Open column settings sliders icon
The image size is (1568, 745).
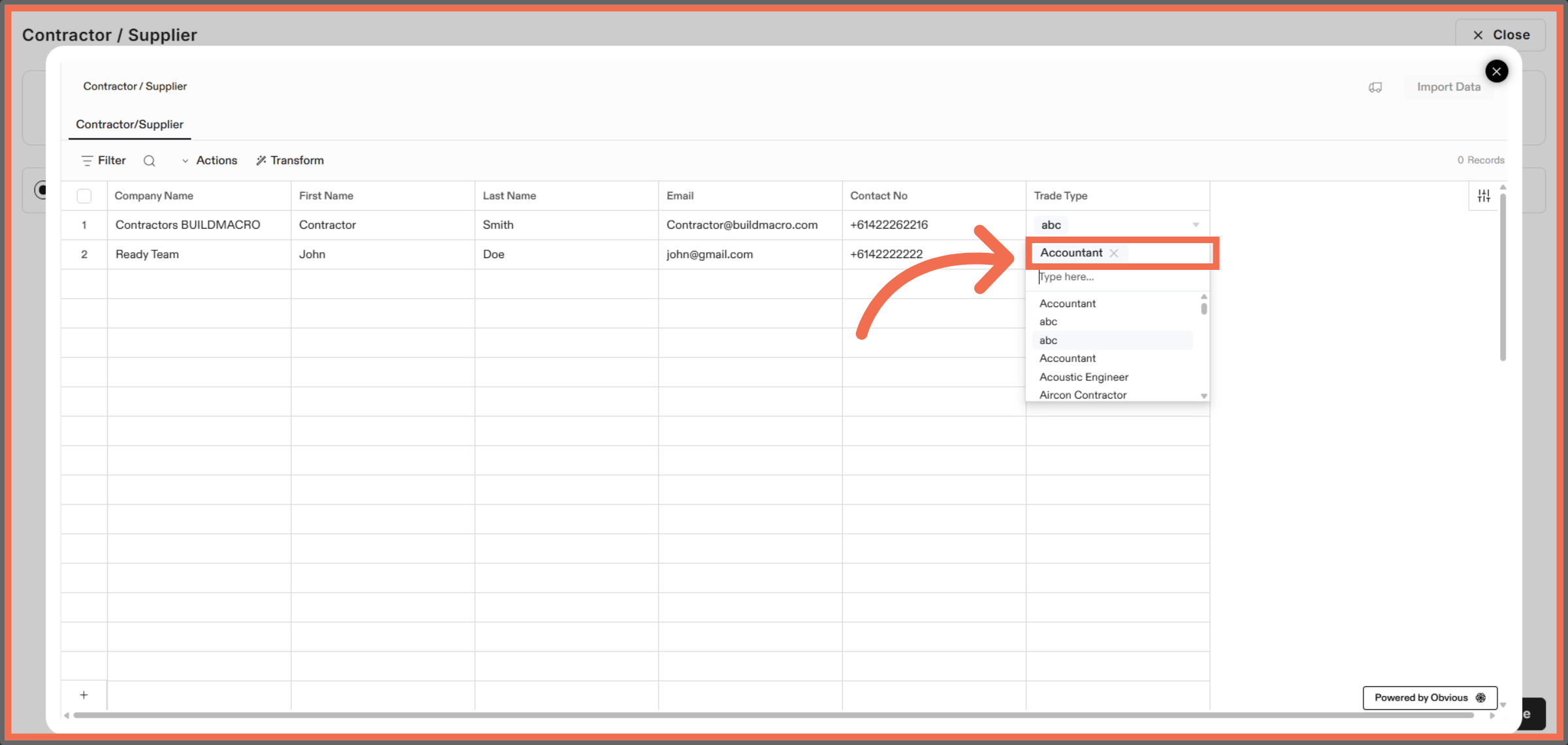coord(1484,195)
